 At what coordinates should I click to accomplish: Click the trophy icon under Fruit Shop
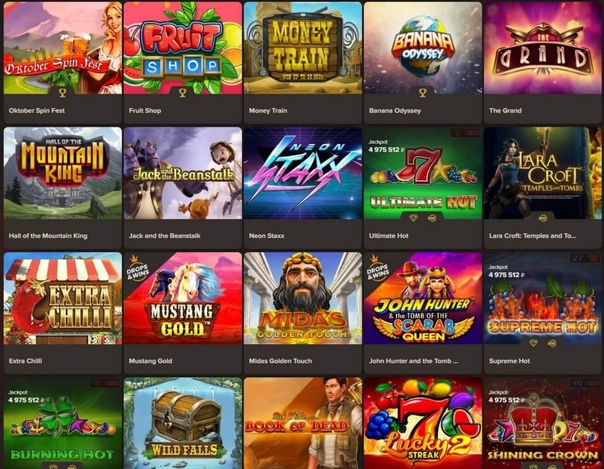(x=183, y=92)
